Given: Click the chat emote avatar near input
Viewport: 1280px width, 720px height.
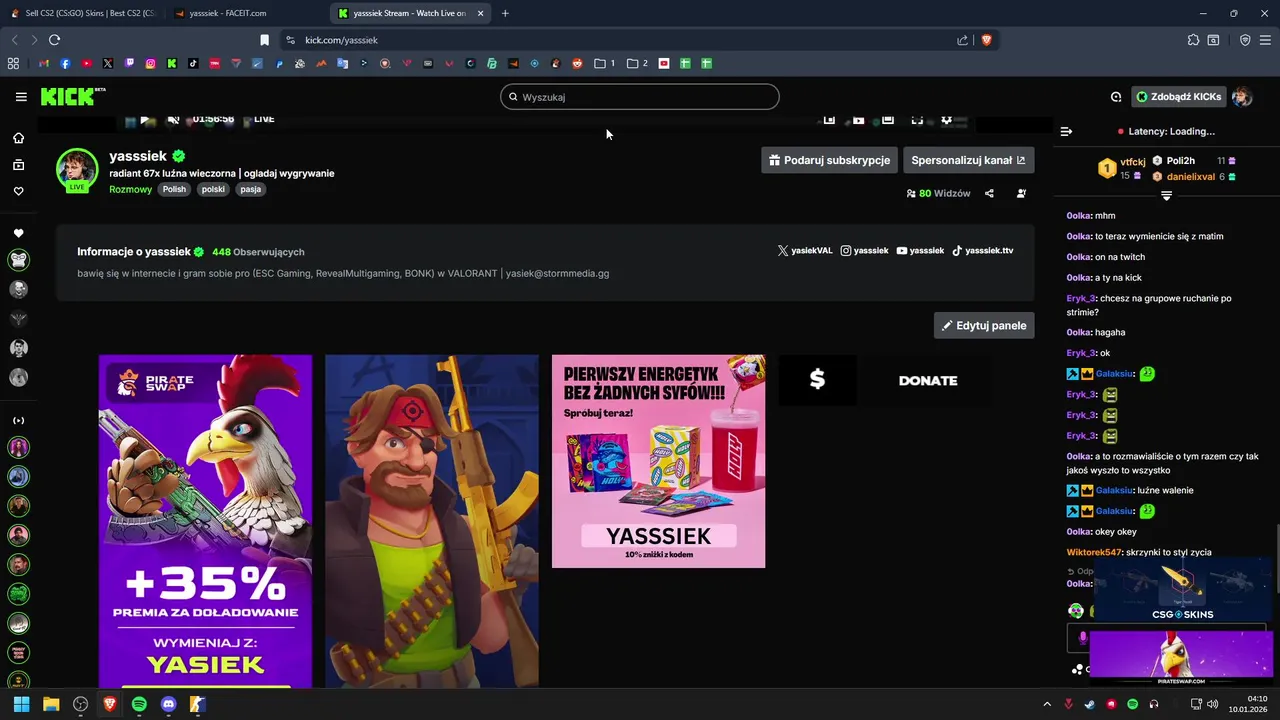Looking at the screenshot, I should point(1075,610).
